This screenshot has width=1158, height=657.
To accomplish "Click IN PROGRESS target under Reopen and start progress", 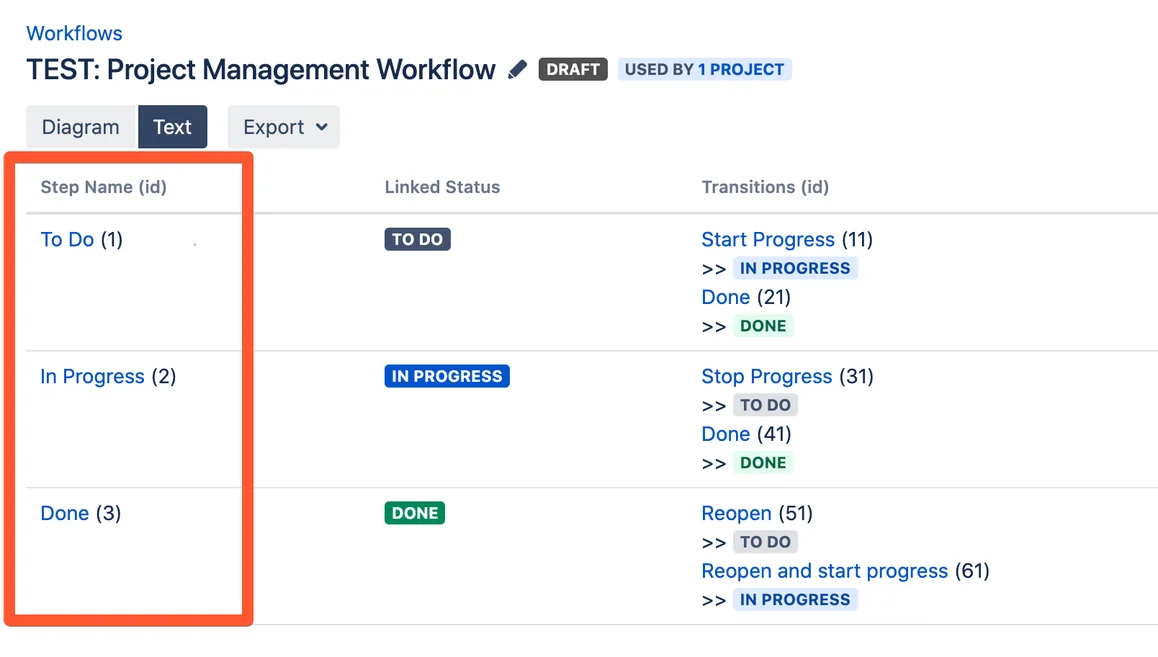I will click(x=795, y=599).
